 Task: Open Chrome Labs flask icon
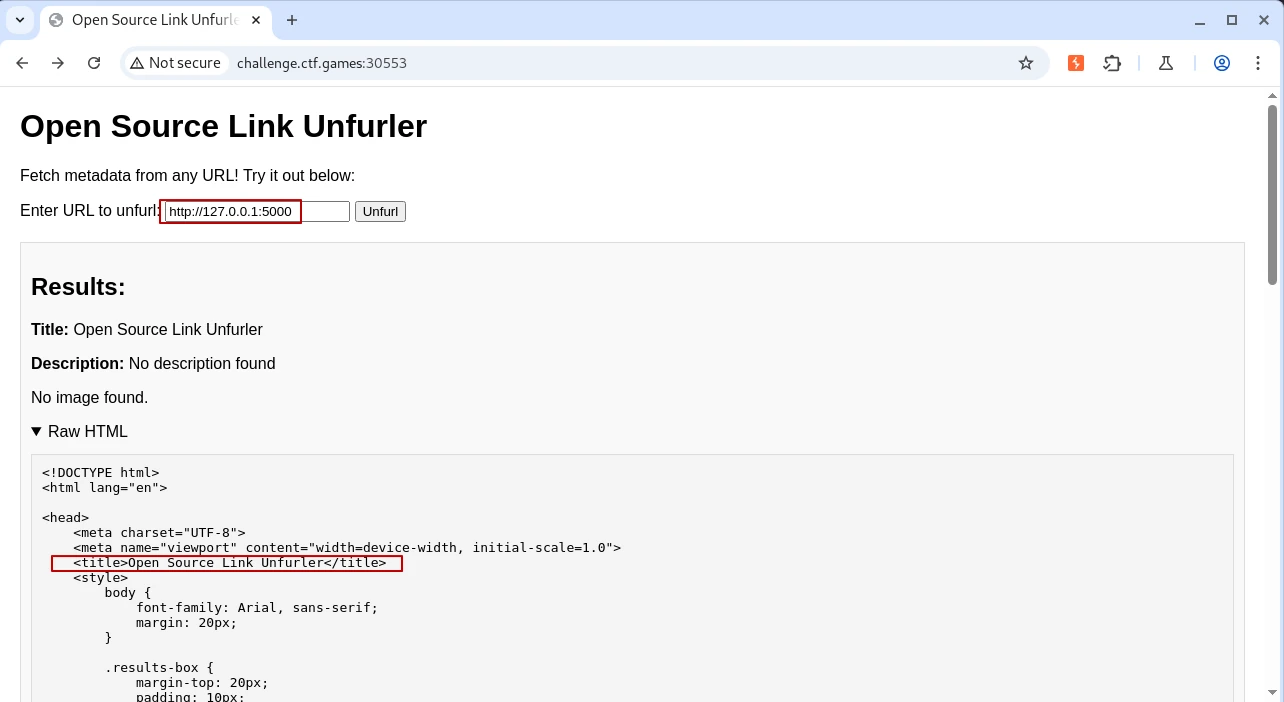[1166, 63]
